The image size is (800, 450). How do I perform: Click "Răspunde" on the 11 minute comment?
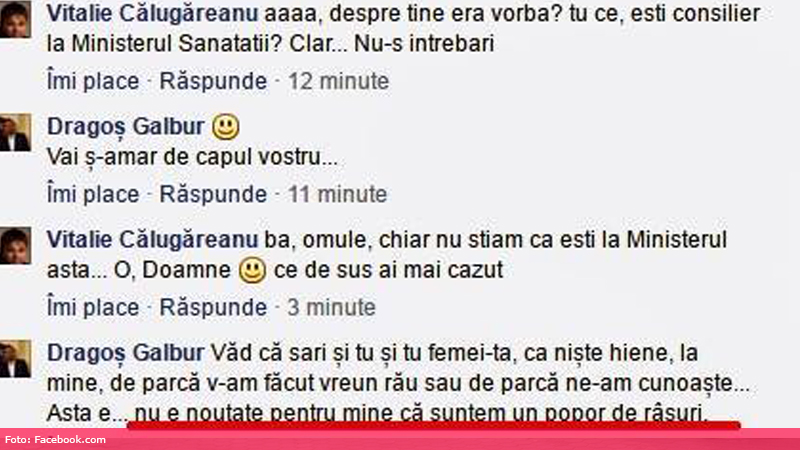tap(213, 194)
